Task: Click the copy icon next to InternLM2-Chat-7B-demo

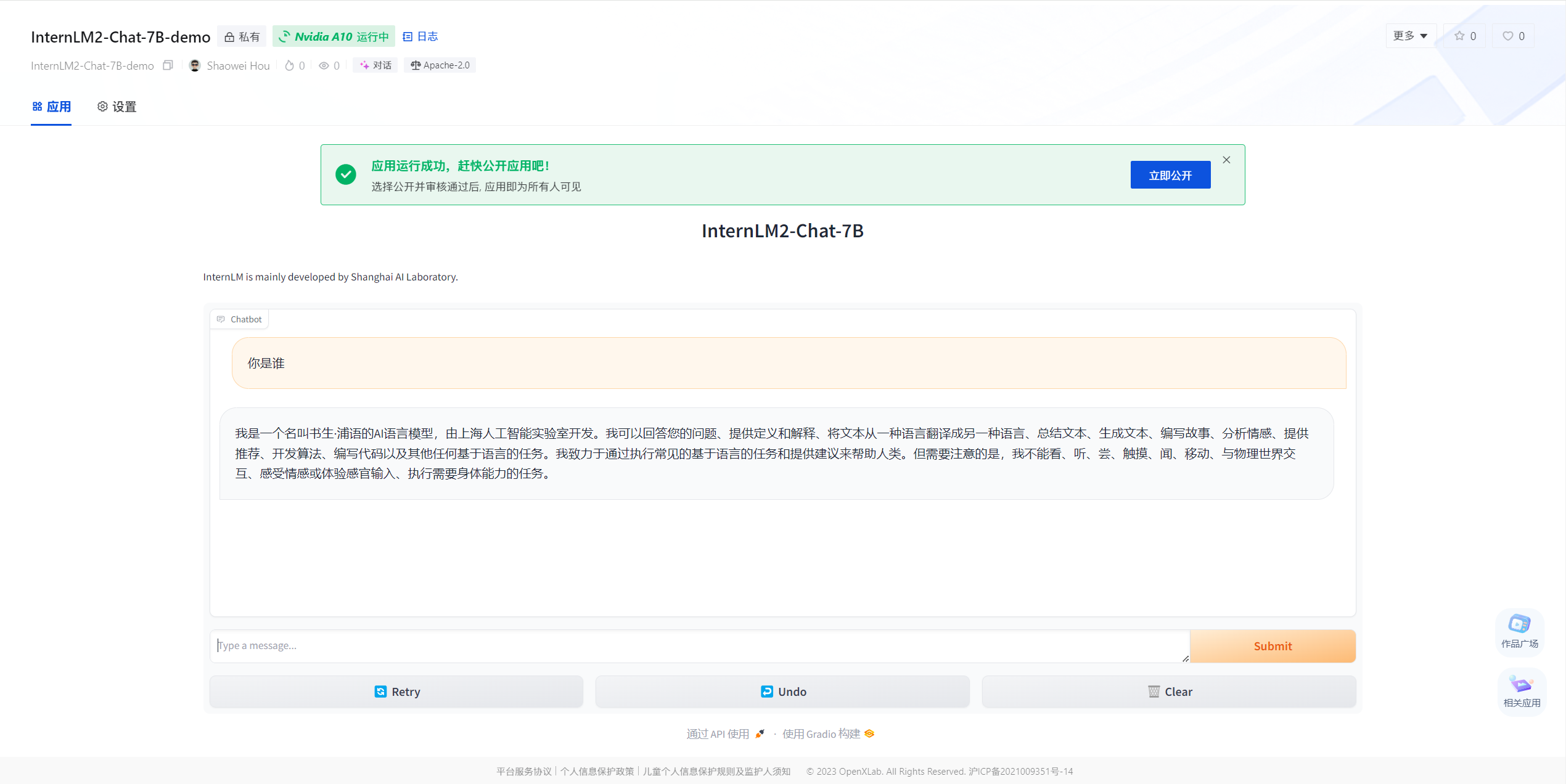Action: coord(168,65)
